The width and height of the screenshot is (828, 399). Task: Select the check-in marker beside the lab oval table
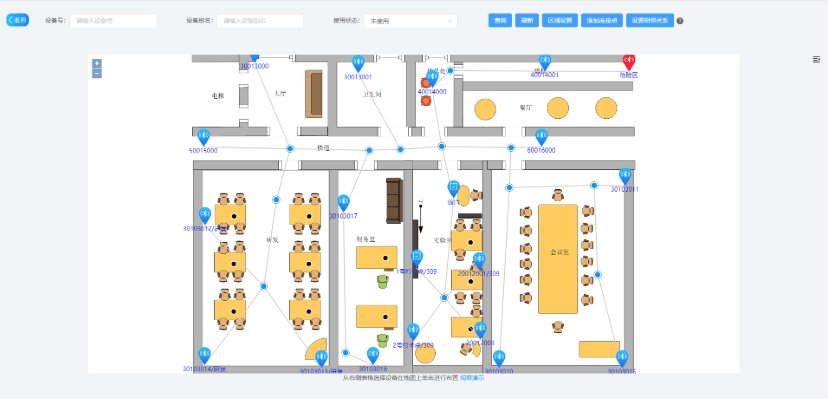pos(453,189)
